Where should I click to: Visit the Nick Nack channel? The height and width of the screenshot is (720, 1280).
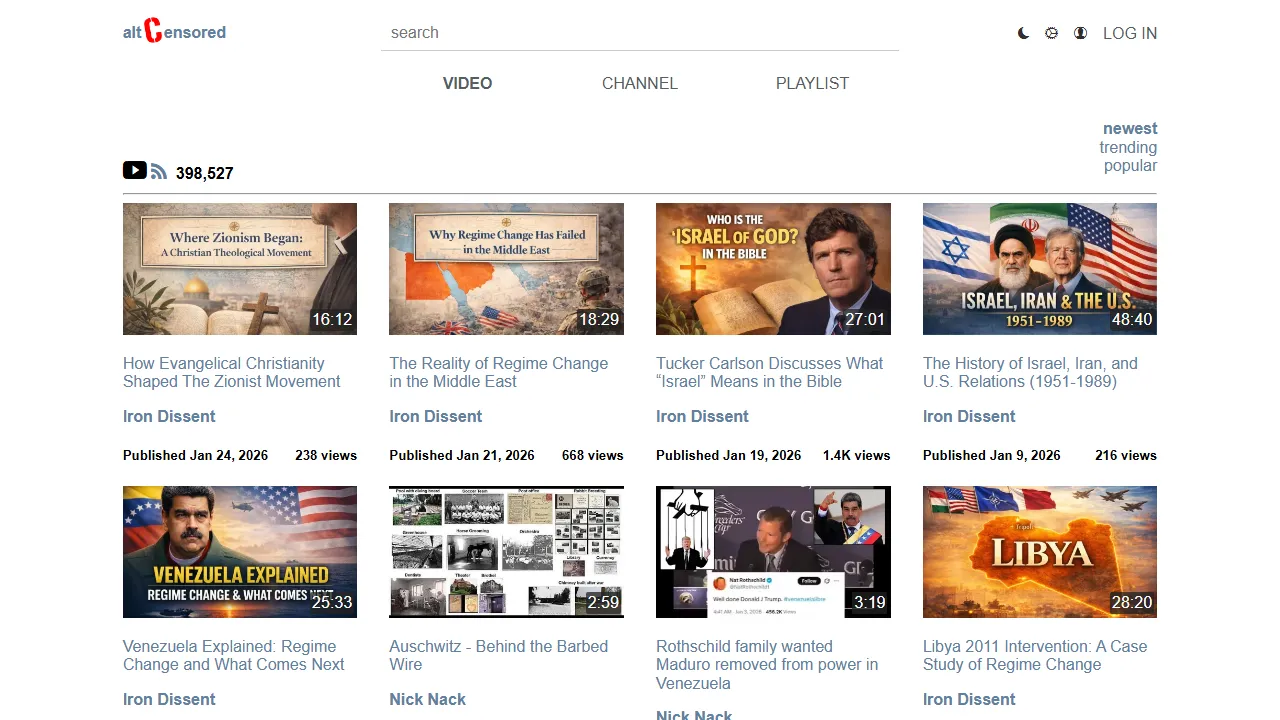tap(427, 699)
